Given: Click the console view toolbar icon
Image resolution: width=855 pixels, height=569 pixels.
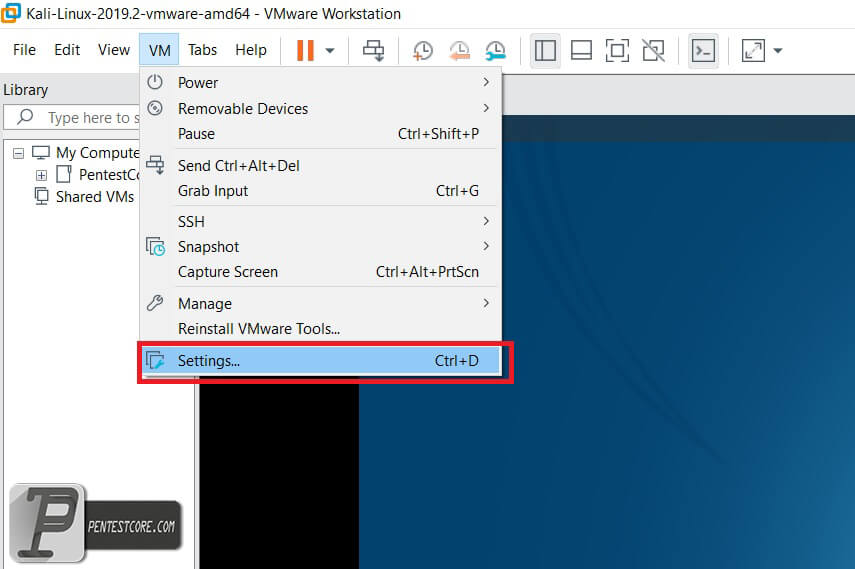Looking at the screenshot, I should pos(703,51).
